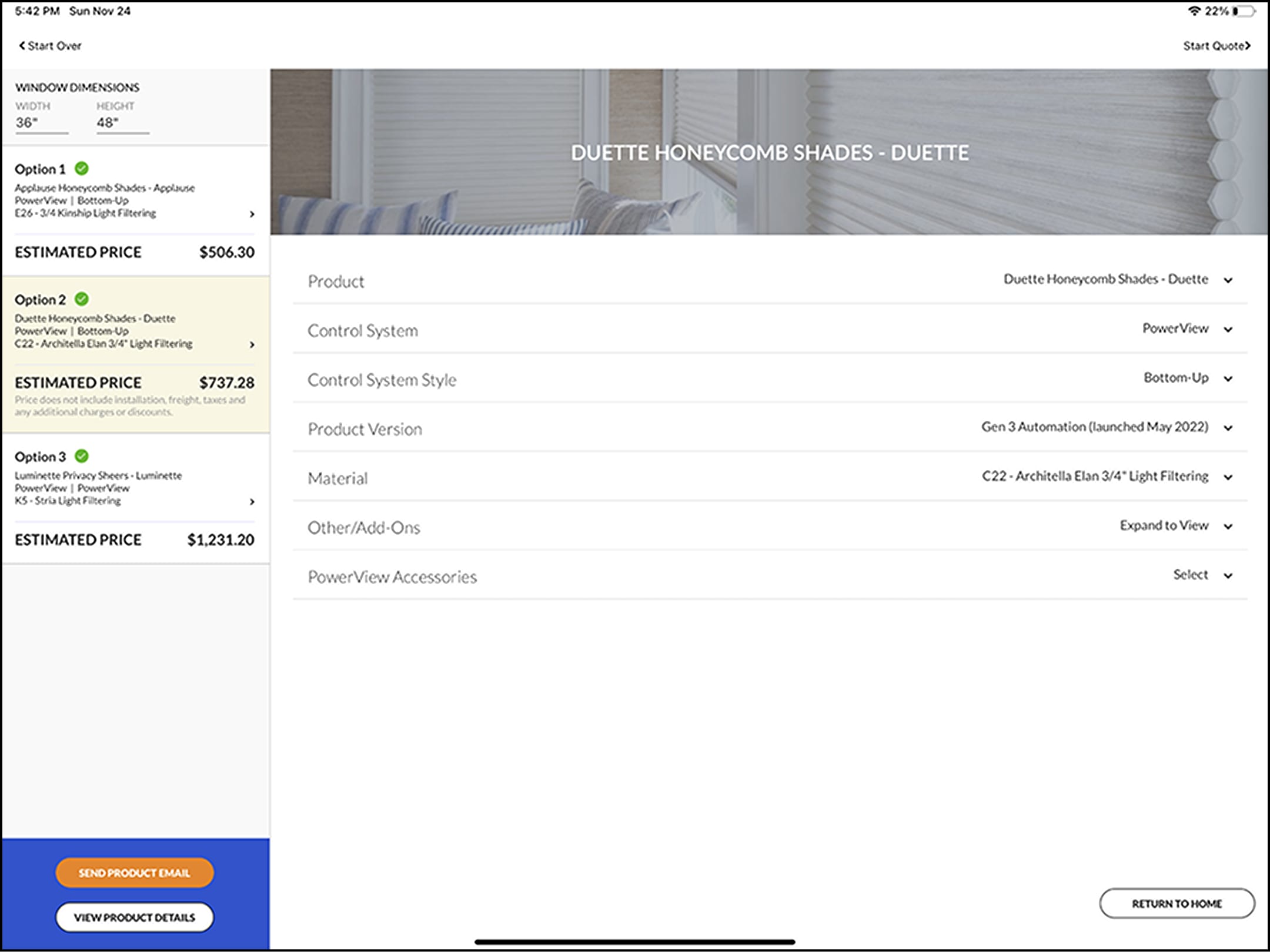Select the Option 3 Luminette Privacy Sheers card
1270x952 pixels.
[136, 499]
